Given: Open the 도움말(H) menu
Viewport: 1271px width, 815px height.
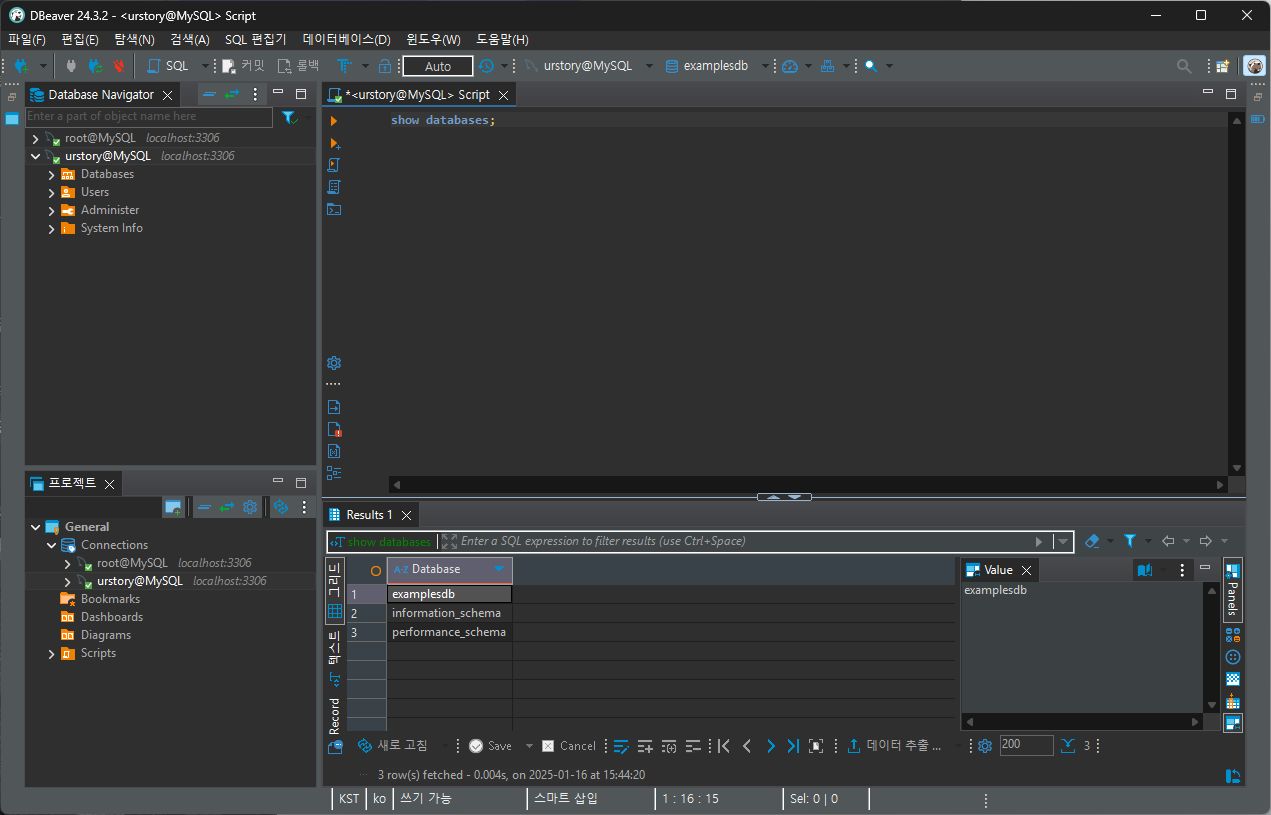Looking at the screenshot, I should (x=502, y=39).
